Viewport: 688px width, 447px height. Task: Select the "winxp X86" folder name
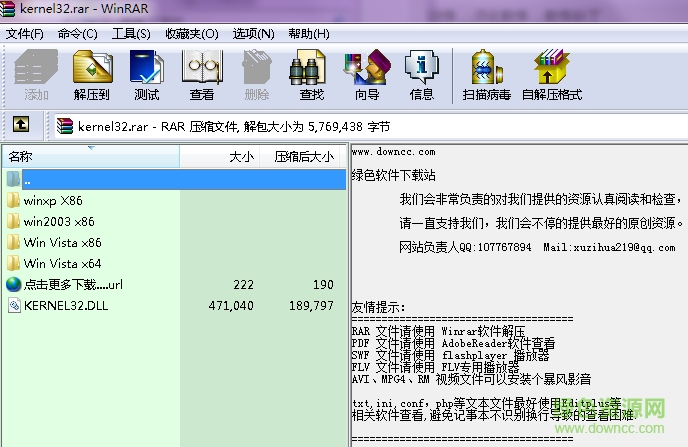pyautogui.click(x=53, y=200)
